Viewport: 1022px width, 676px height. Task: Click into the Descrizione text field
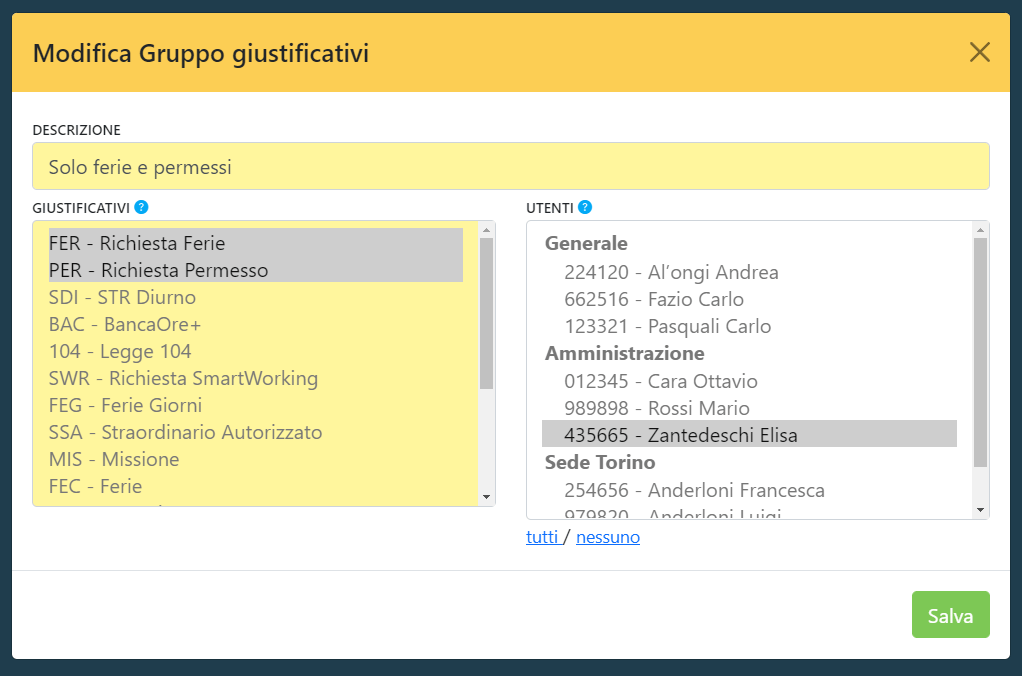point(510,167)
